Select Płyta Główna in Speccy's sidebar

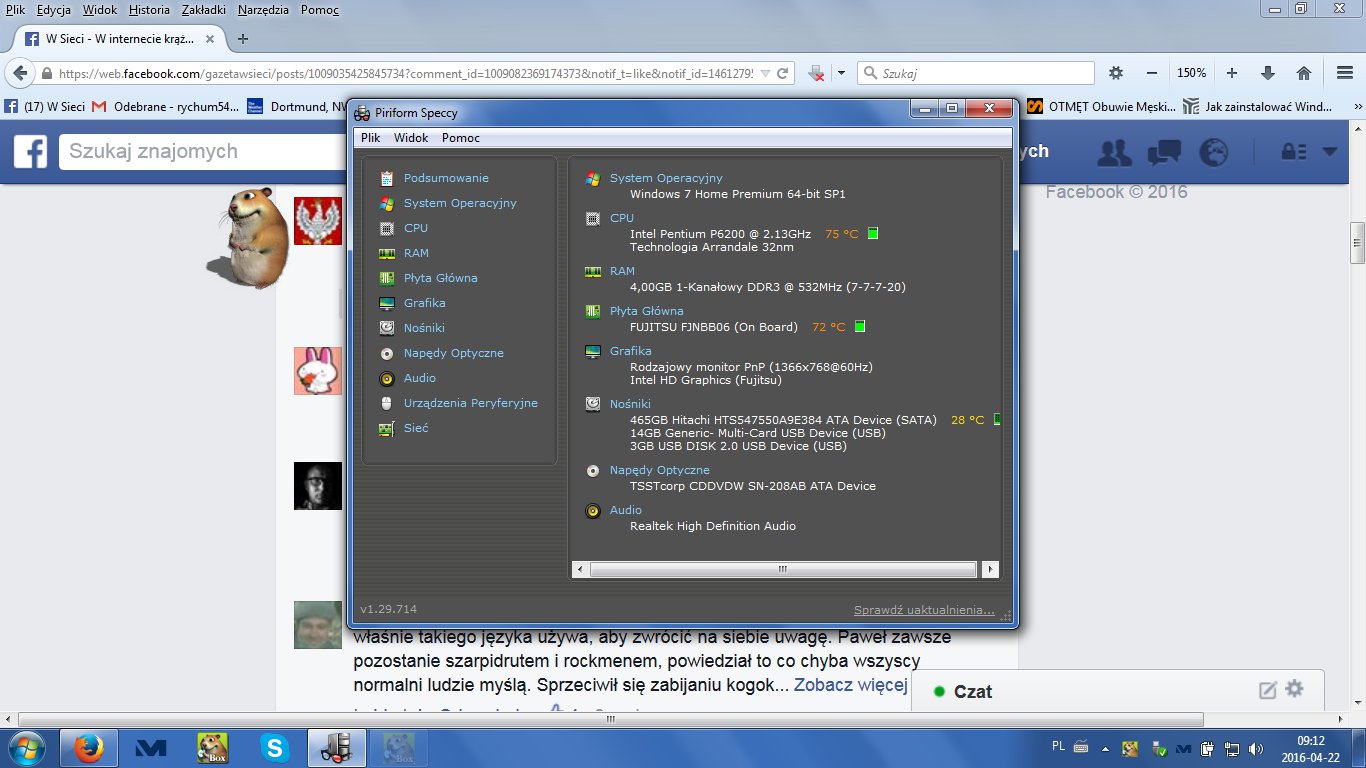441,278
